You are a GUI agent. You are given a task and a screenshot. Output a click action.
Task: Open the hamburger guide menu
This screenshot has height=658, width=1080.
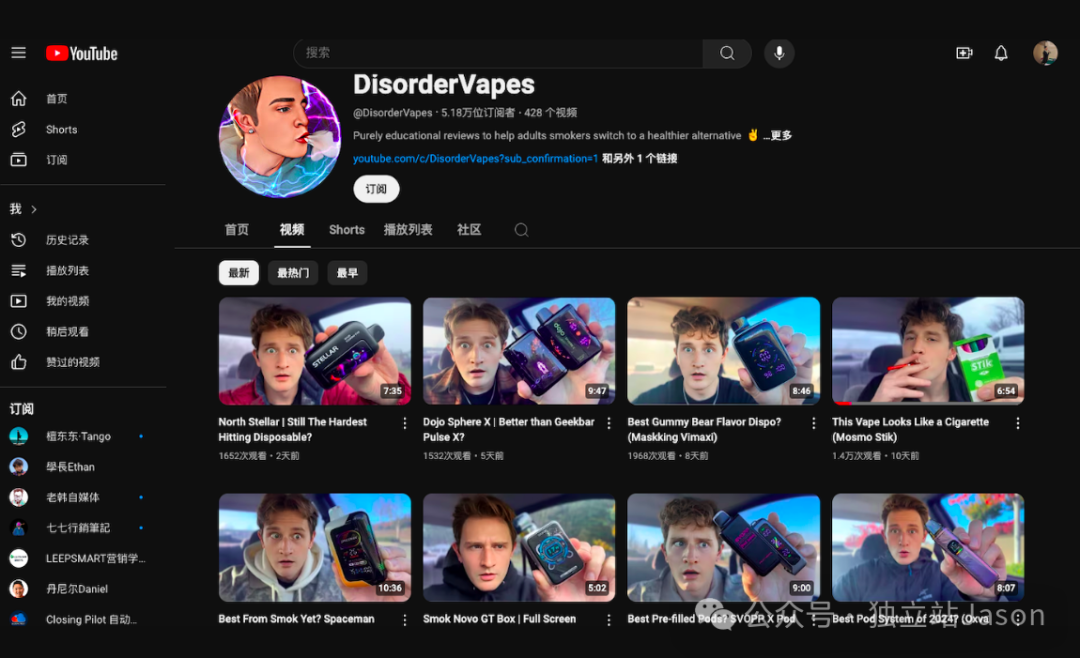[19, 53]
